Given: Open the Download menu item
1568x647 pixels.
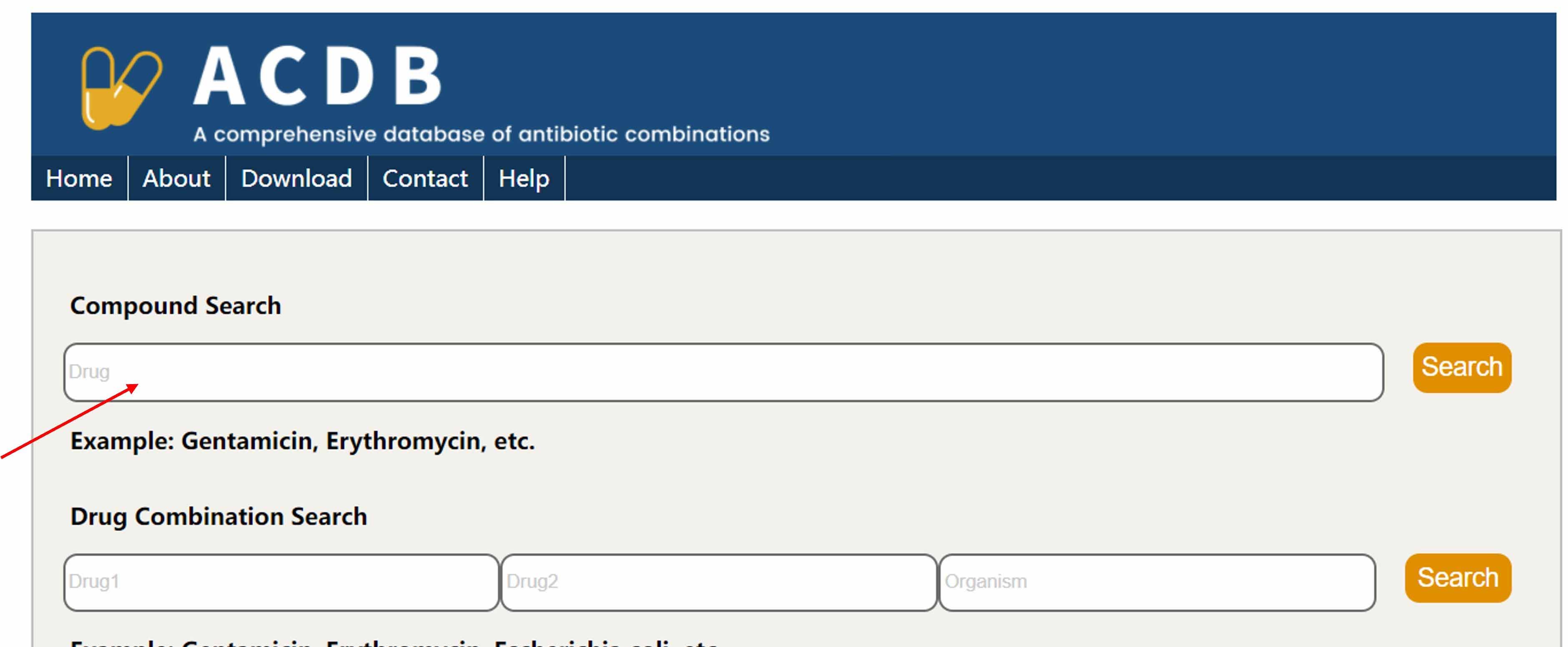Looking at the screenshot, I should pyautogui.click(x=296, y=178).
